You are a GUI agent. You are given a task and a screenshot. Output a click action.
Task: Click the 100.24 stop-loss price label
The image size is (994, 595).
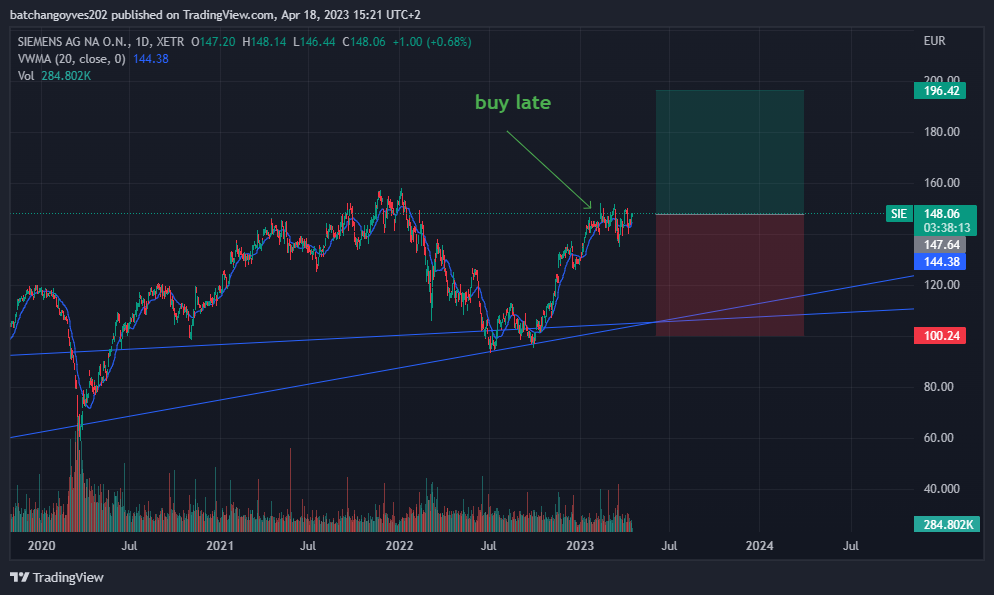940,336
